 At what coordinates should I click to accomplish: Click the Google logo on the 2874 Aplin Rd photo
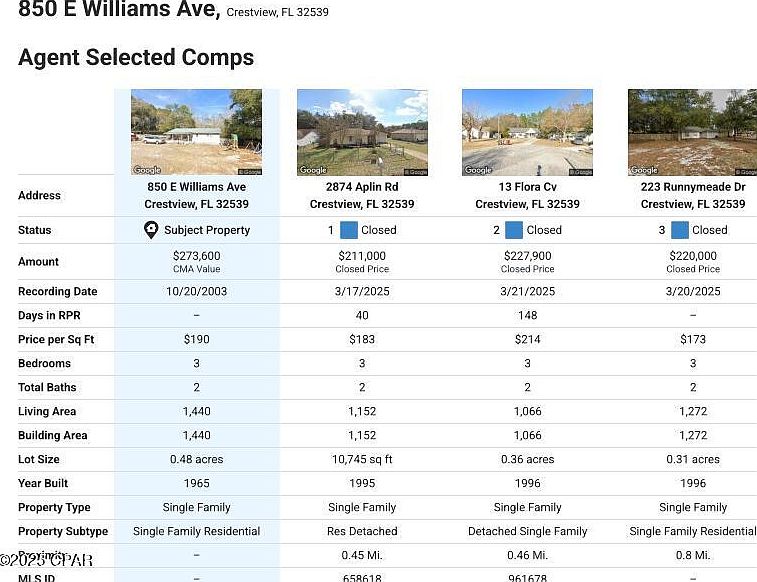(312, 170)
